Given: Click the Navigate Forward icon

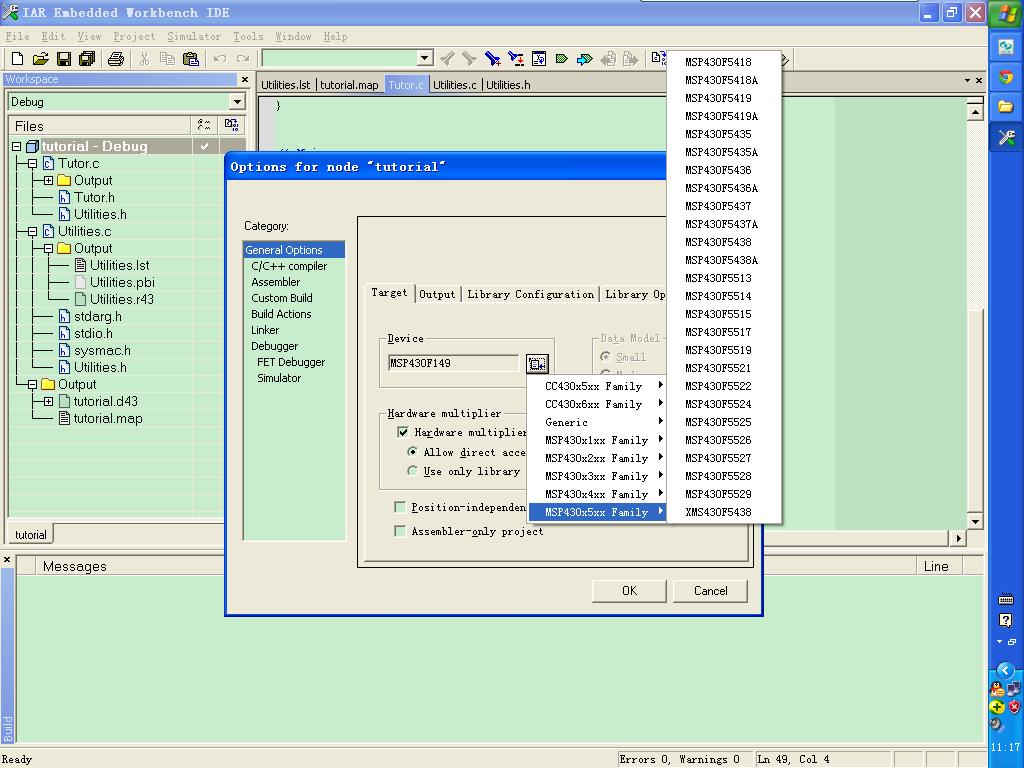Looking at the screenshot, I should (x=630, y=59).
